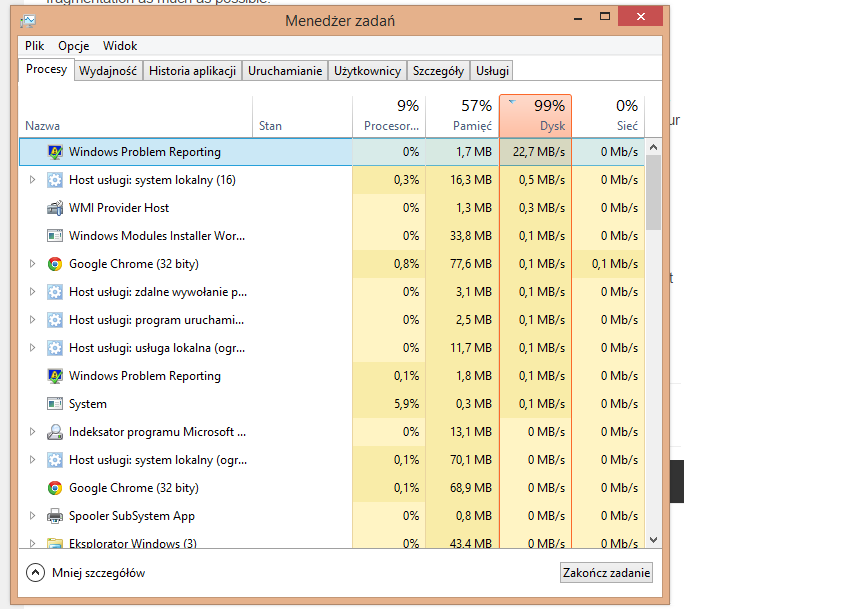864x609 pixels.
Task: Expand the Google Chrome 77,6 MB process group
Action: [33, 263]
